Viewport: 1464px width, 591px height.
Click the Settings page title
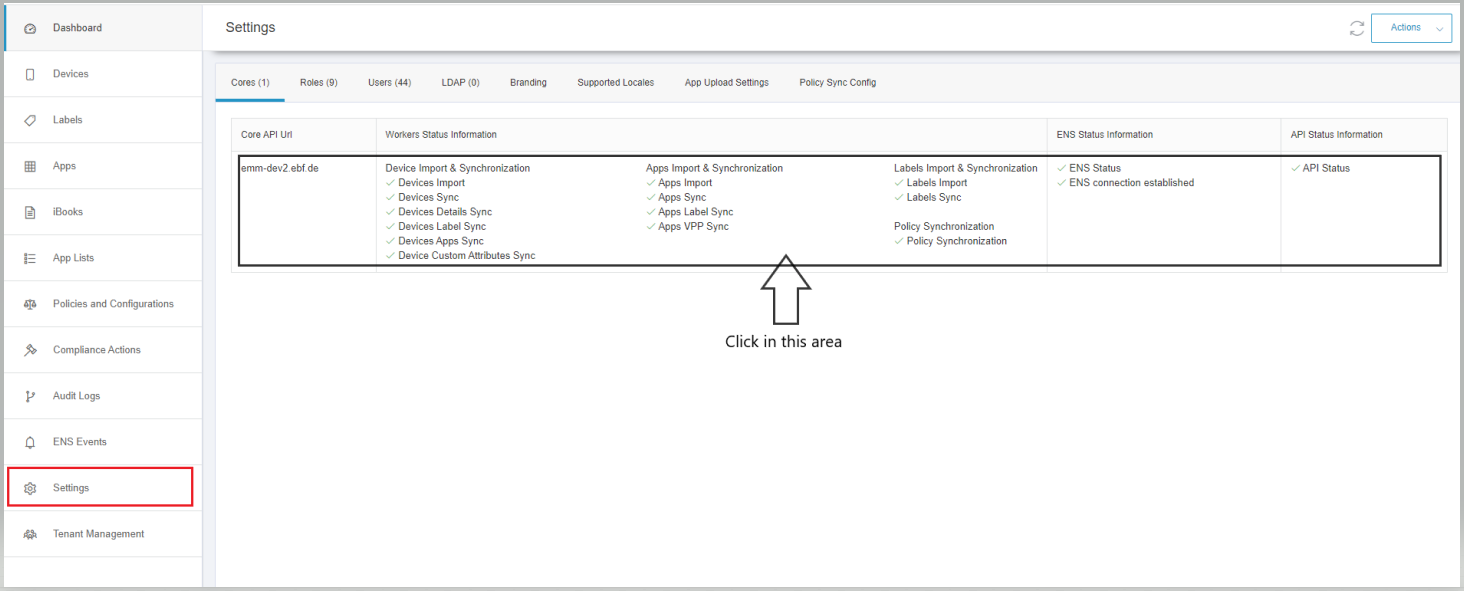(x=250, y=27)
